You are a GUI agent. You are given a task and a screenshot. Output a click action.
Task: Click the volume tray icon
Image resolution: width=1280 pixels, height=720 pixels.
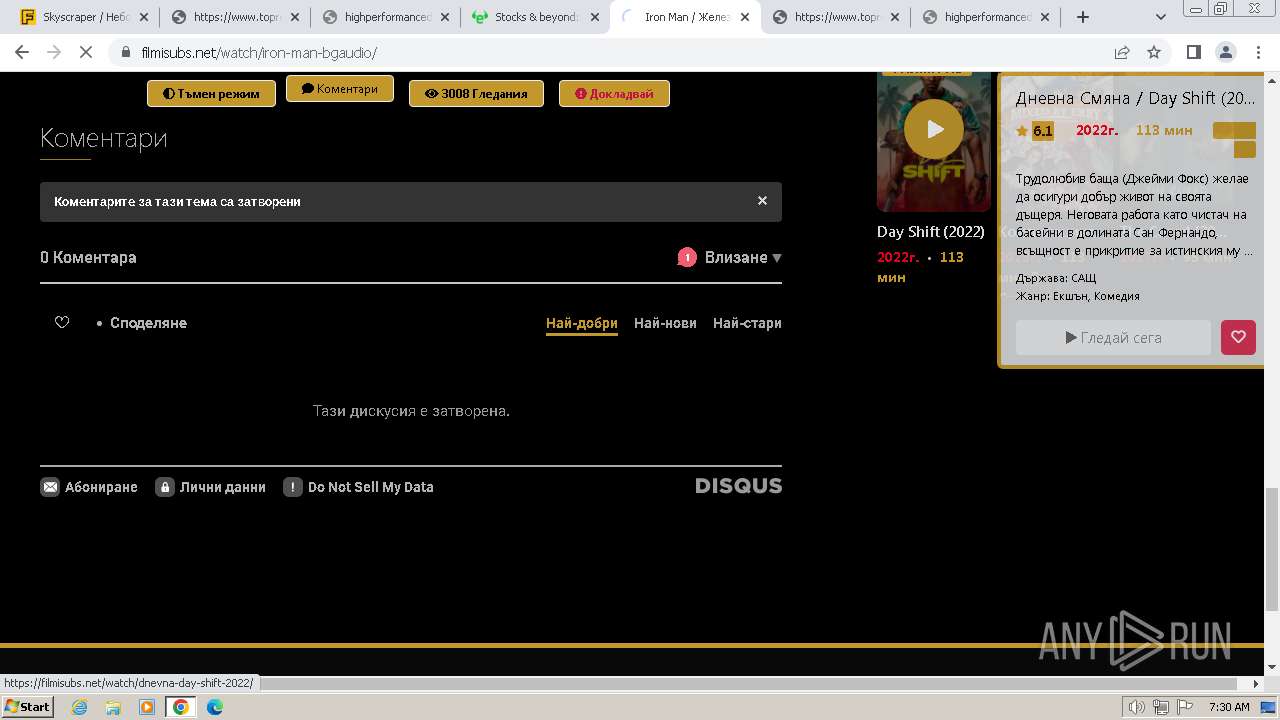[x=1137, y=707]
